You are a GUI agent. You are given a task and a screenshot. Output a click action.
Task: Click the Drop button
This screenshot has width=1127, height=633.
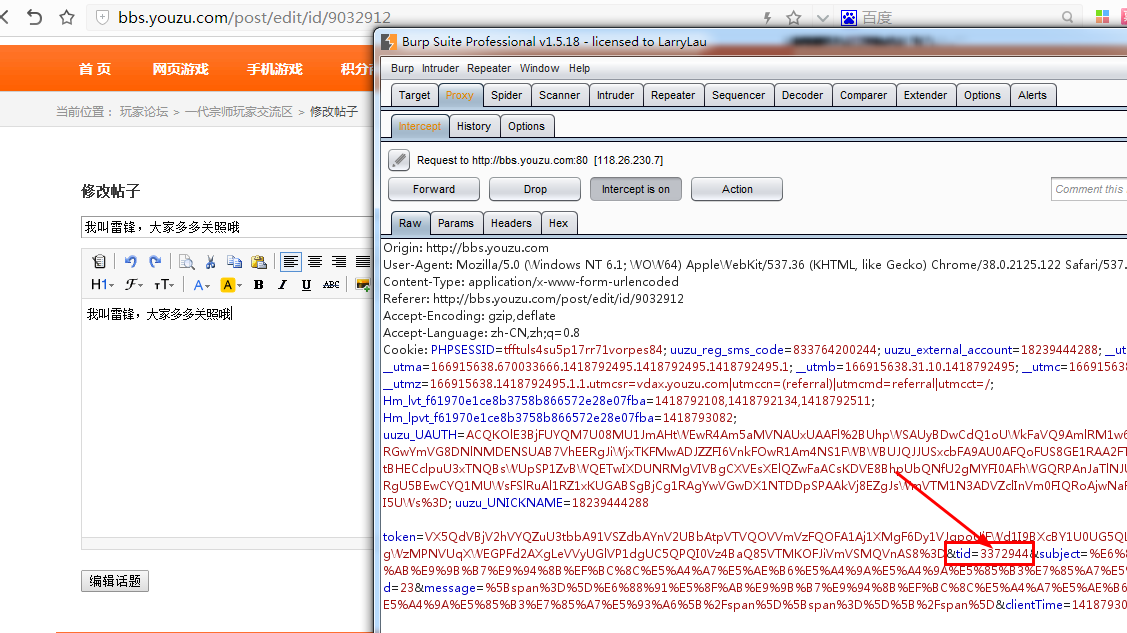[x=535, y=189]
